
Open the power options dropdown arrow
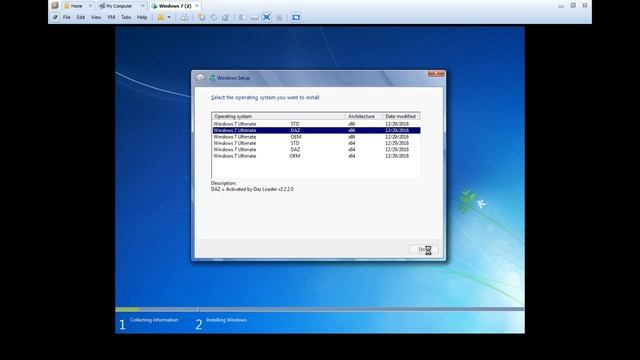click(169, 17)
